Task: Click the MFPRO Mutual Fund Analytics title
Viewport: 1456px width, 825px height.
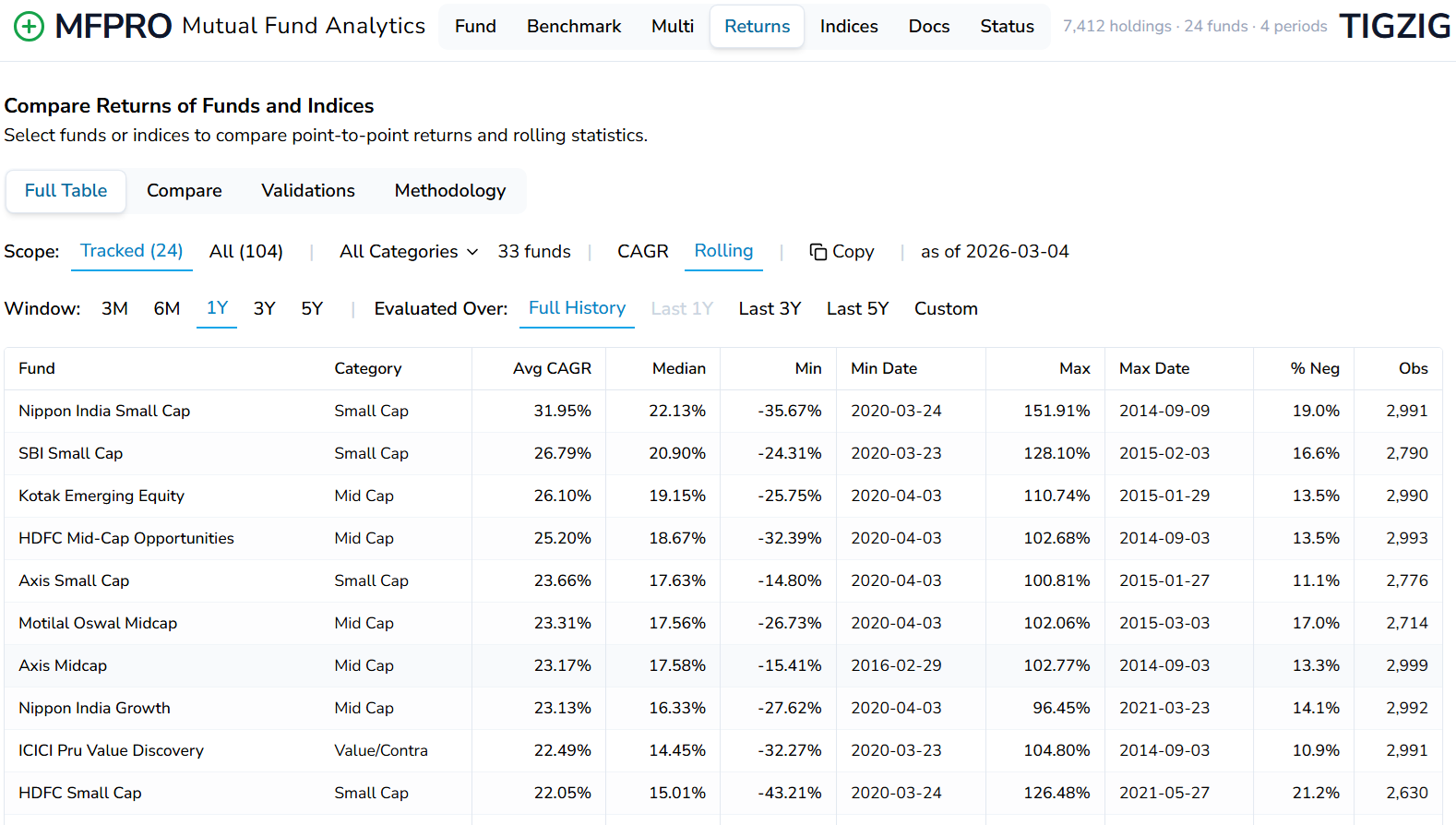Action: pos(240,26)
